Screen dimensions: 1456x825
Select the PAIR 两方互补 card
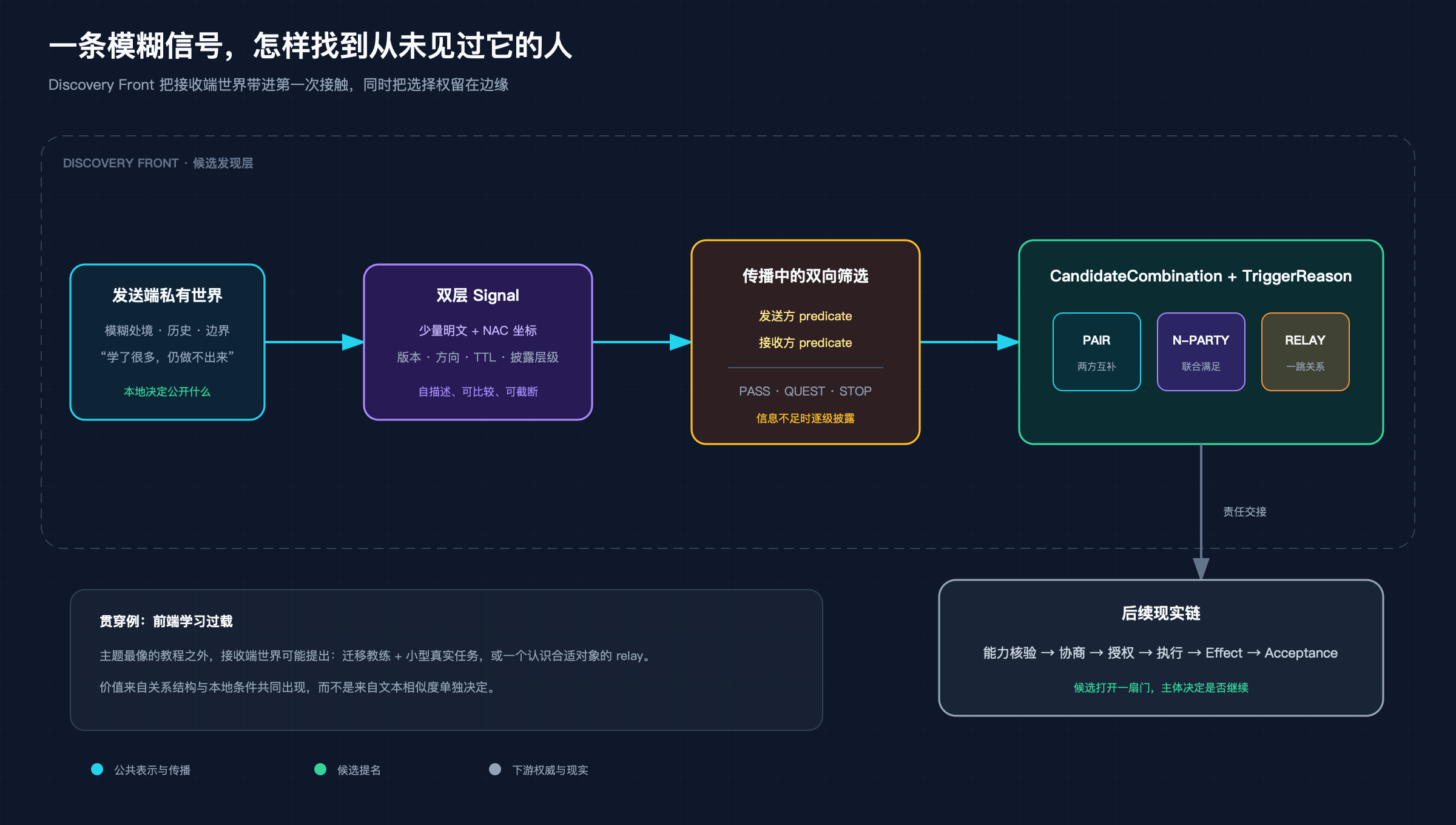click(1097, 352)
